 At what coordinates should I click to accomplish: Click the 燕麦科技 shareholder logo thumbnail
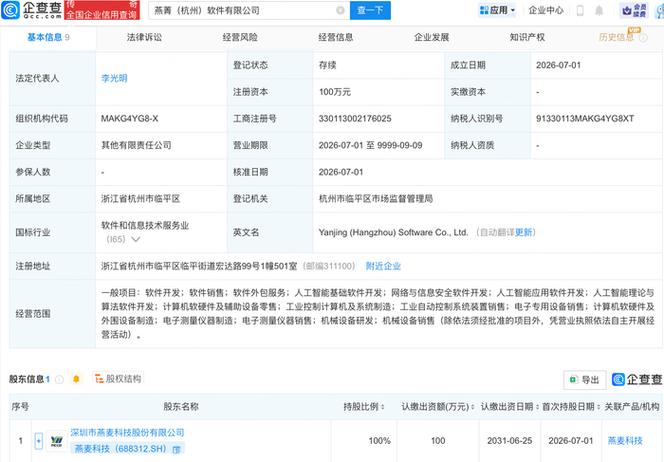[x=56, y=441]
